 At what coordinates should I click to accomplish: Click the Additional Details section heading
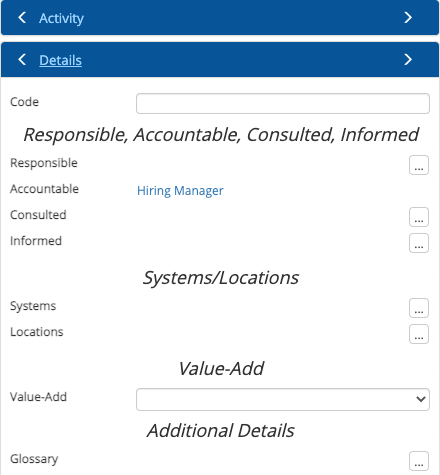point(221,430)
